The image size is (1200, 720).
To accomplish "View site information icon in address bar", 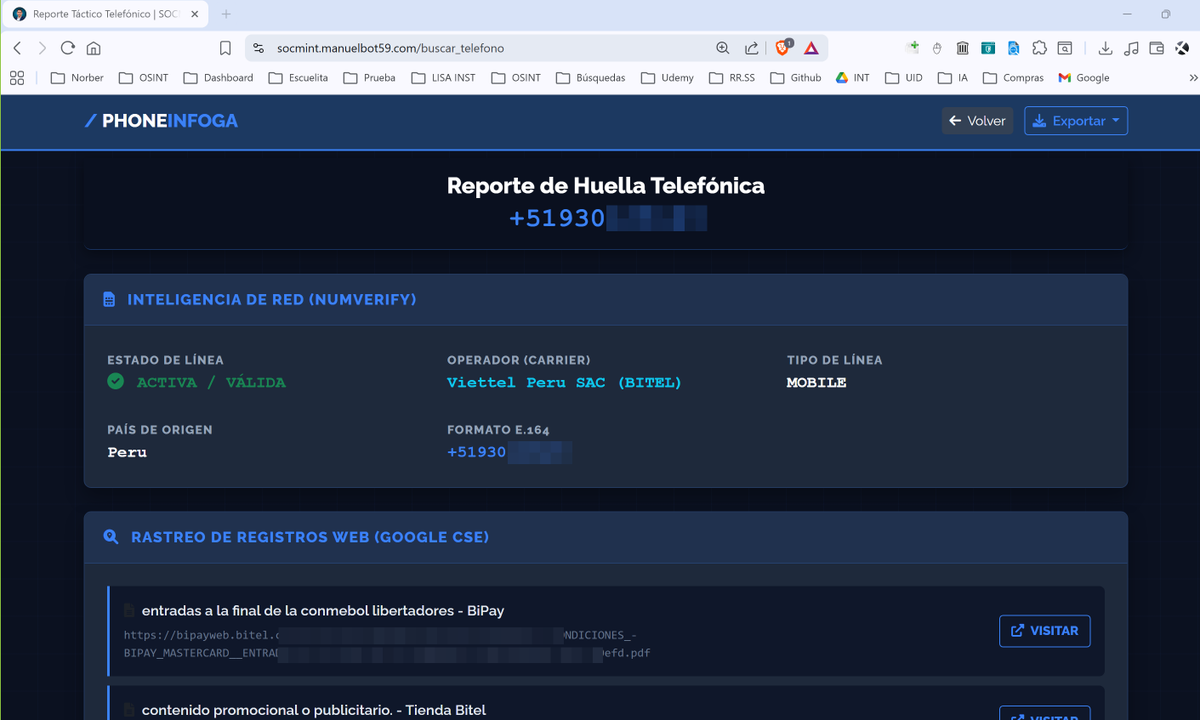I will [x=258, y=48].
